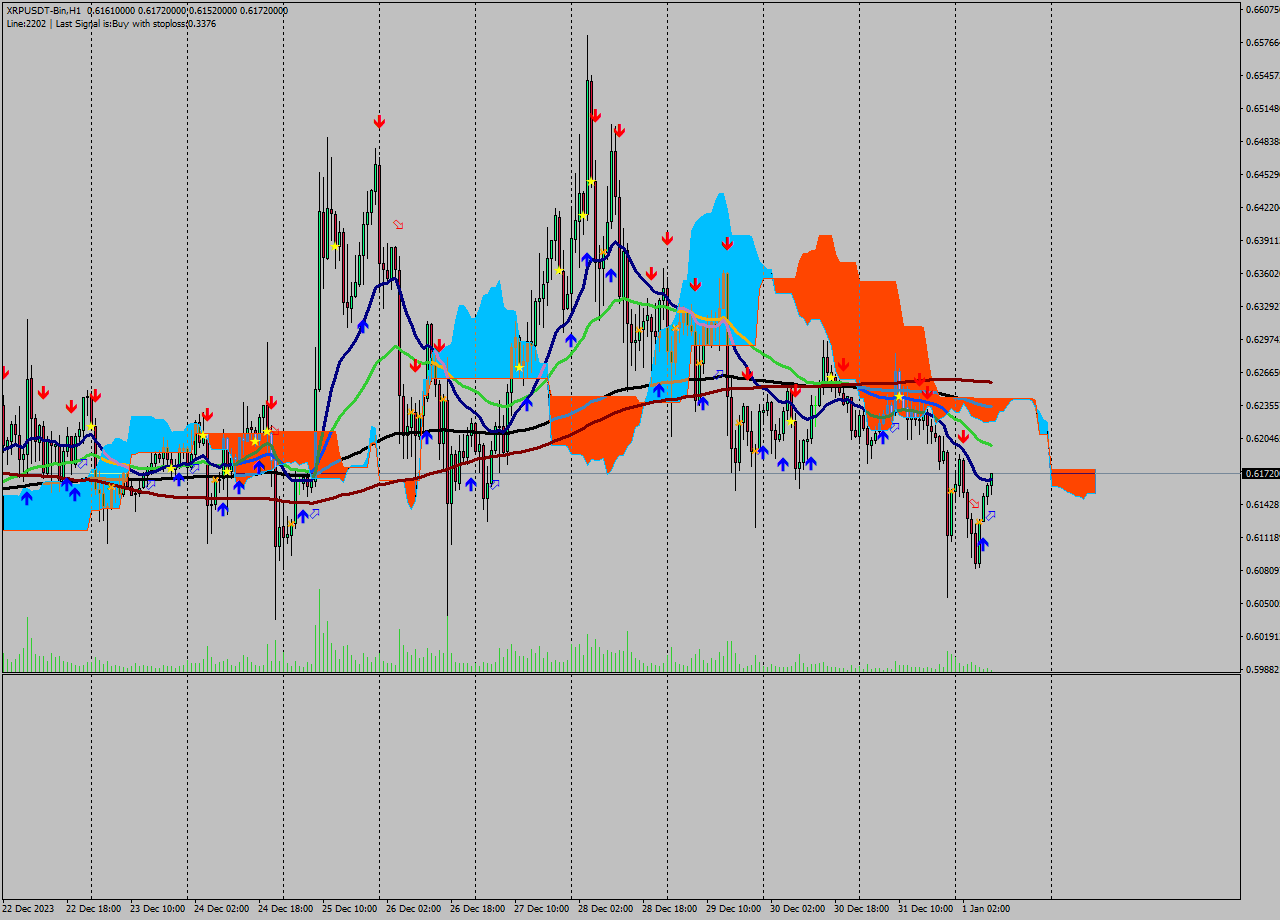This screenshot has width=1280, height=920.
Task: Click the '24 Dec 18:00' time label
Action: pos(285,909)
